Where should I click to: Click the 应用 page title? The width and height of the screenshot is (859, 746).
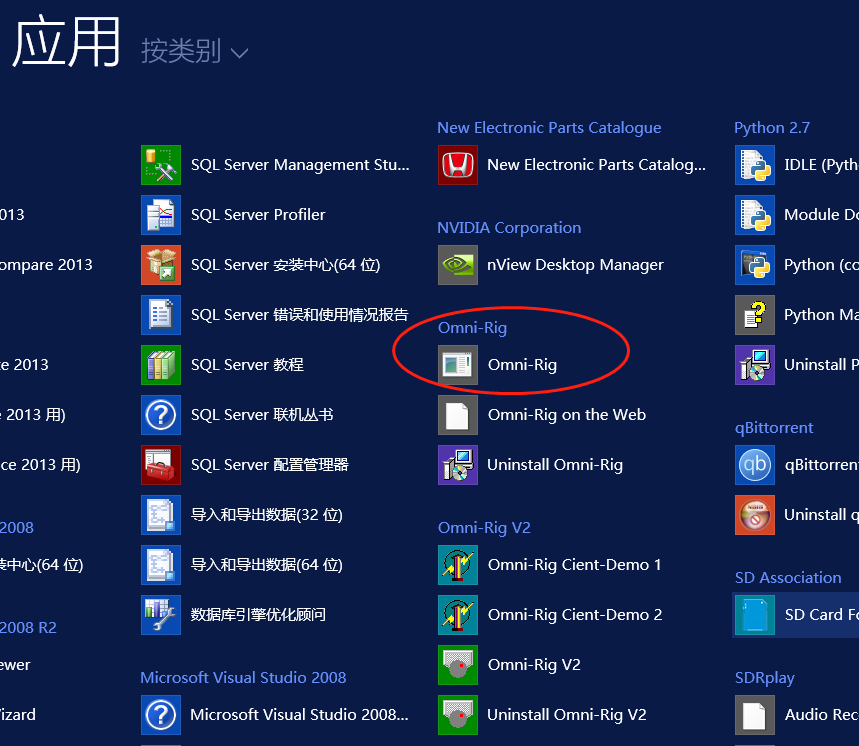click(x=66, y=42)
